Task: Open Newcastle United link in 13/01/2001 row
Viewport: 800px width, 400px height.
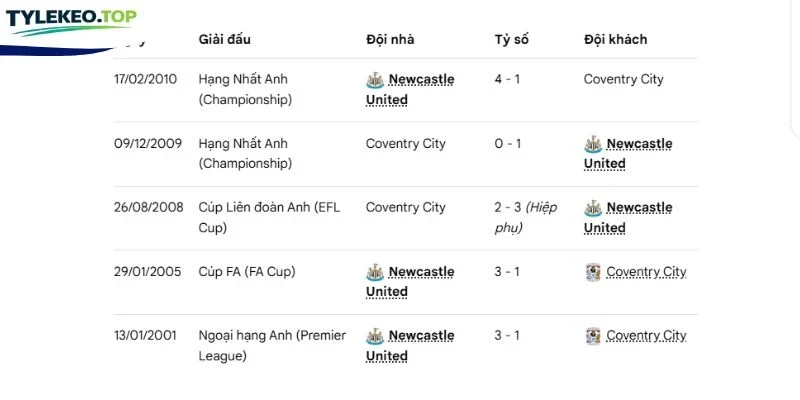Action: 410,345
